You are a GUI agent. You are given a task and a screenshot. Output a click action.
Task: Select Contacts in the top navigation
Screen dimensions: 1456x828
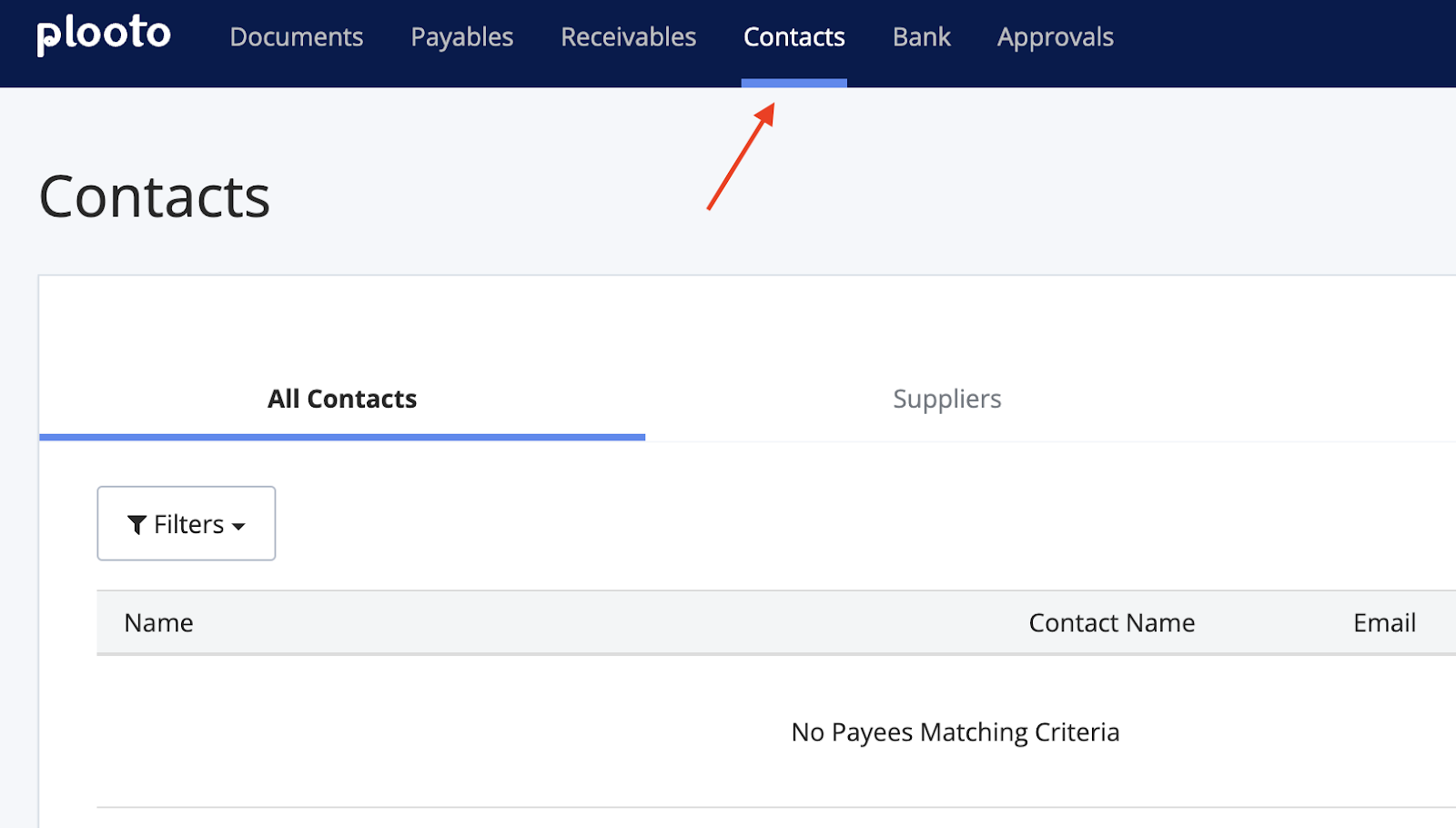pyautogui.click(x=794, y=37)
